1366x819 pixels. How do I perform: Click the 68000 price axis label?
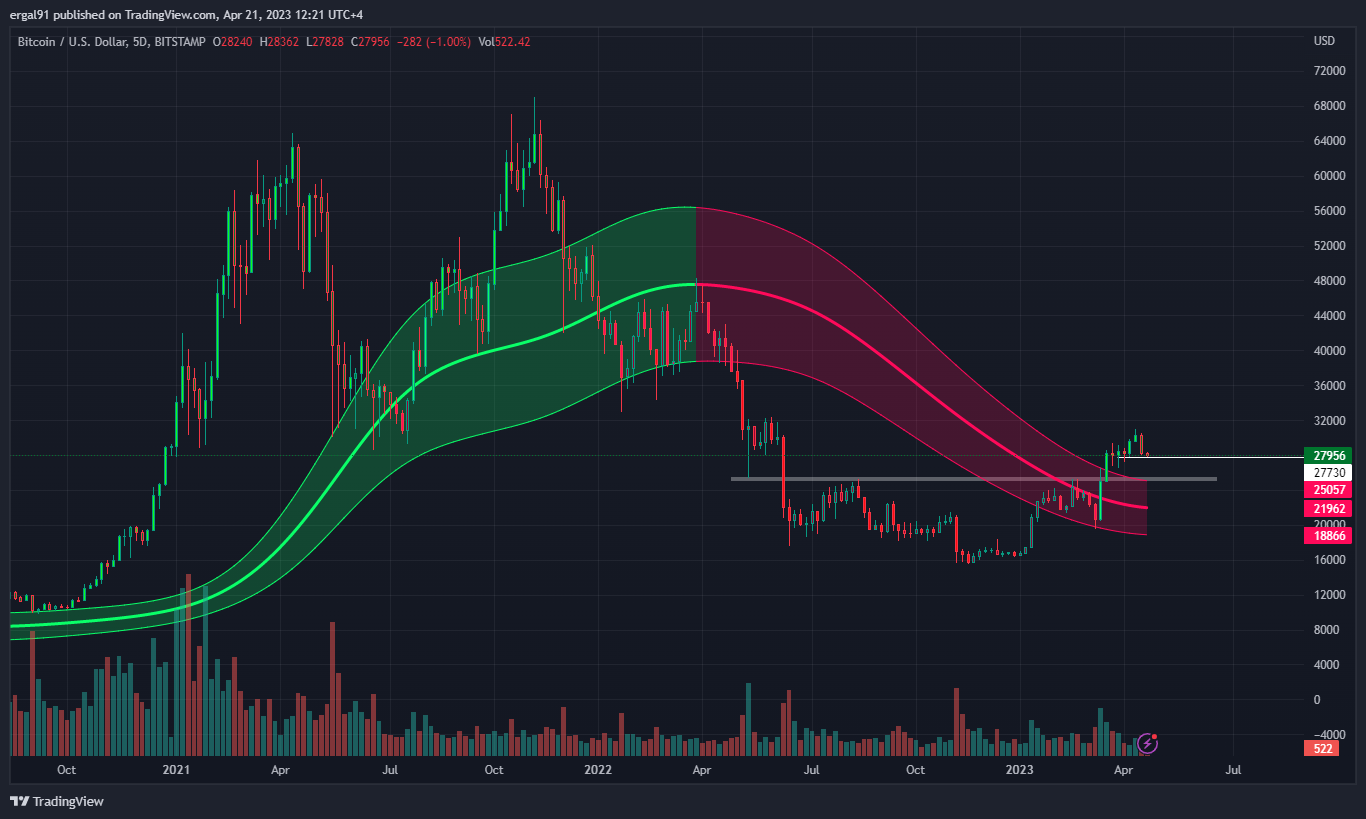[x=1328, y=106]
